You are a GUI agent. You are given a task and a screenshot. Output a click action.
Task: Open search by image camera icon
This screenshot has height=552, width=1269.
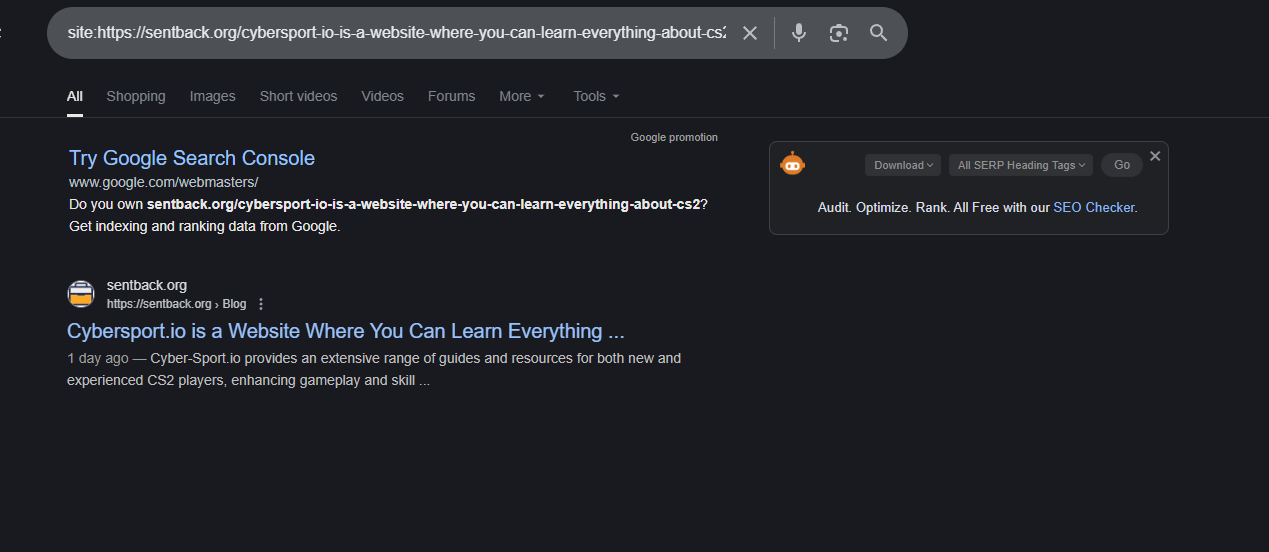tap(838, 33)
